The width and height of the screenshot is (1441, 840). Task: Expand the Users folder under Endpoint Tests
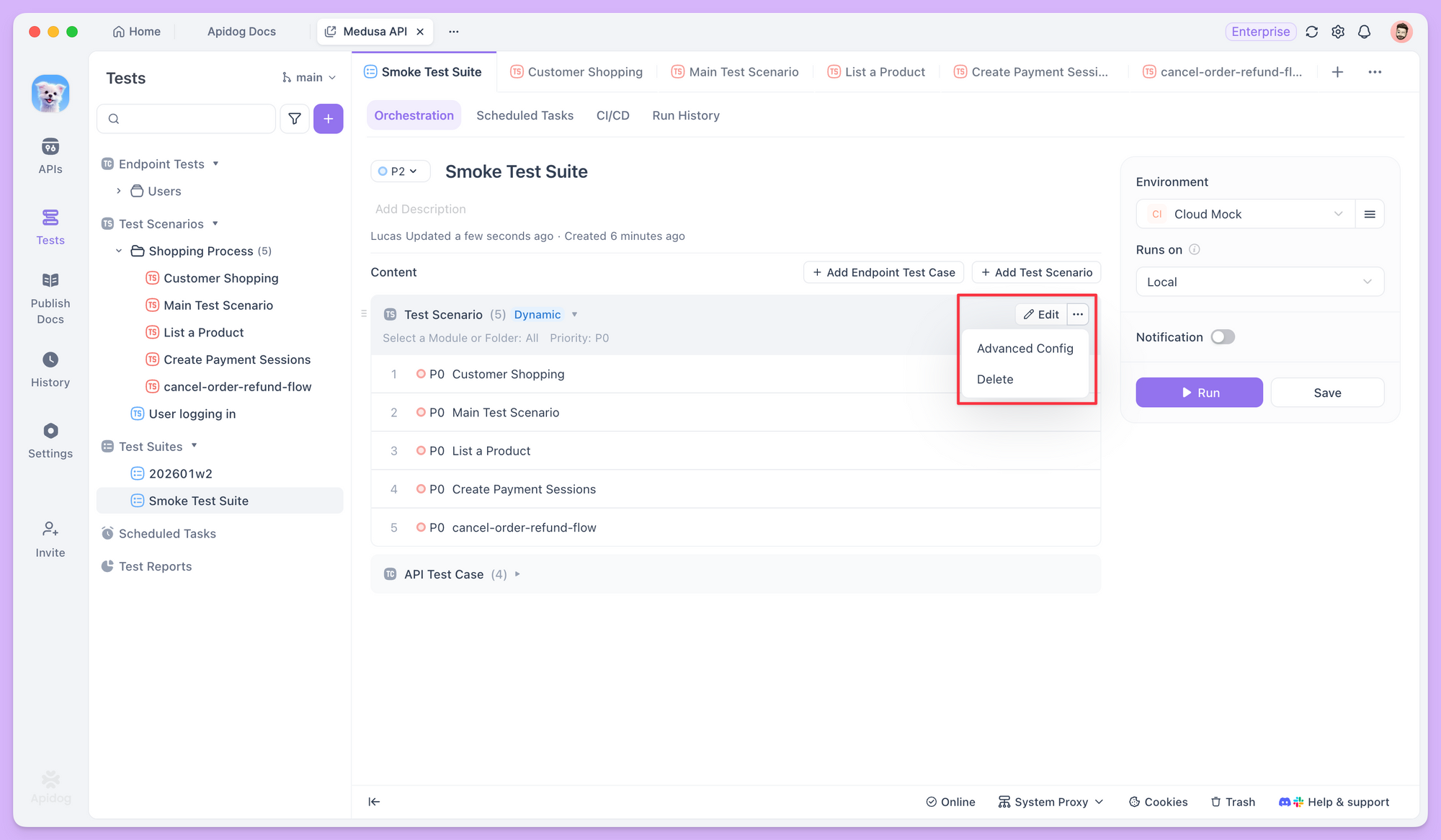(x=119, y=191)
